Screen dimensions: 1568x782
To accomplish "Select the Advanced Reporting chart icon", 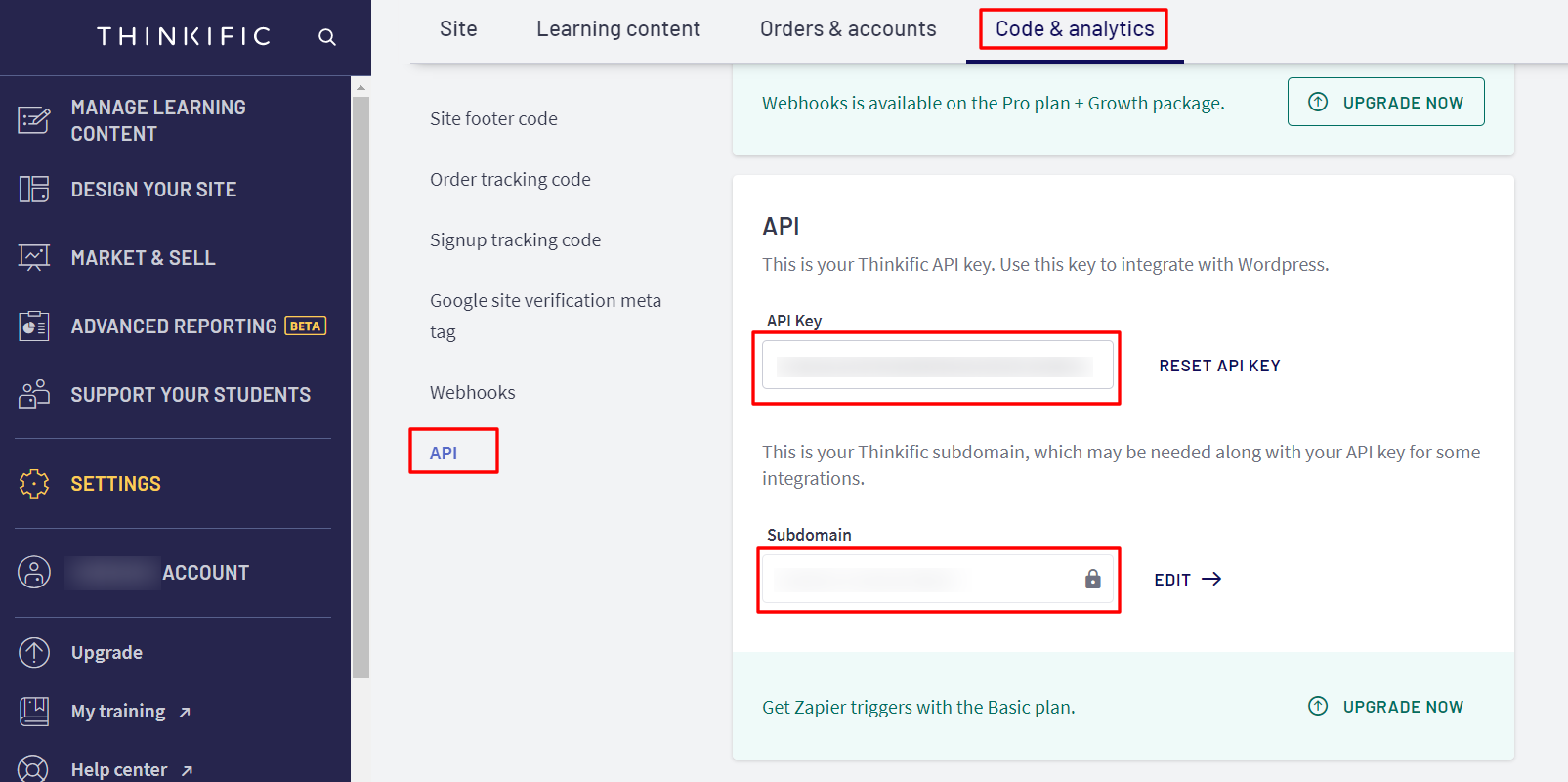I will pyautogui.click(x=34, y=326).
